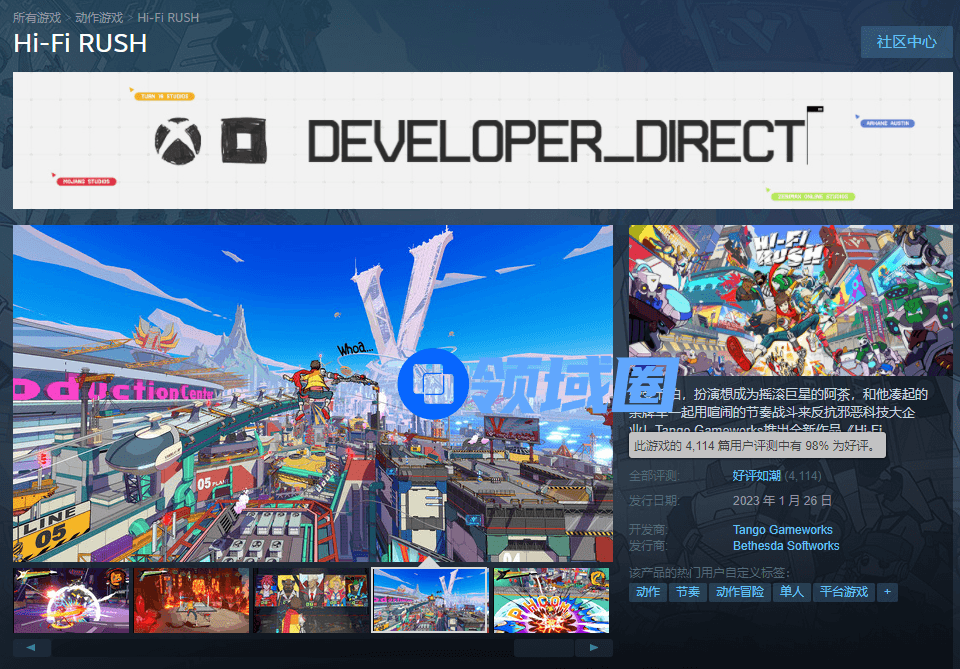Click the plus button to add a tag
Viewport: 960px width, 669px height.
886,592
